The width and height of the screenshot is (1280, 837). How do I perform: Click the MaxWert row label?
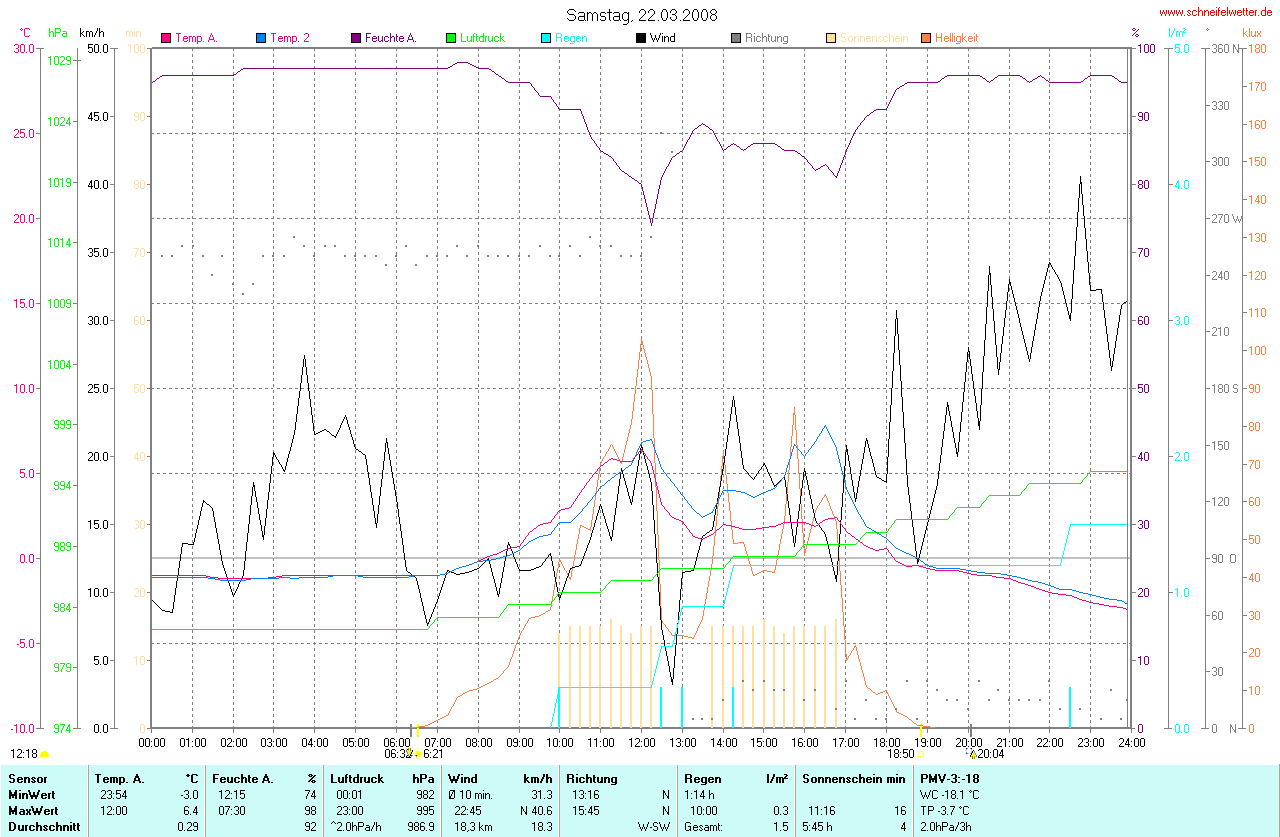point(34,810)
